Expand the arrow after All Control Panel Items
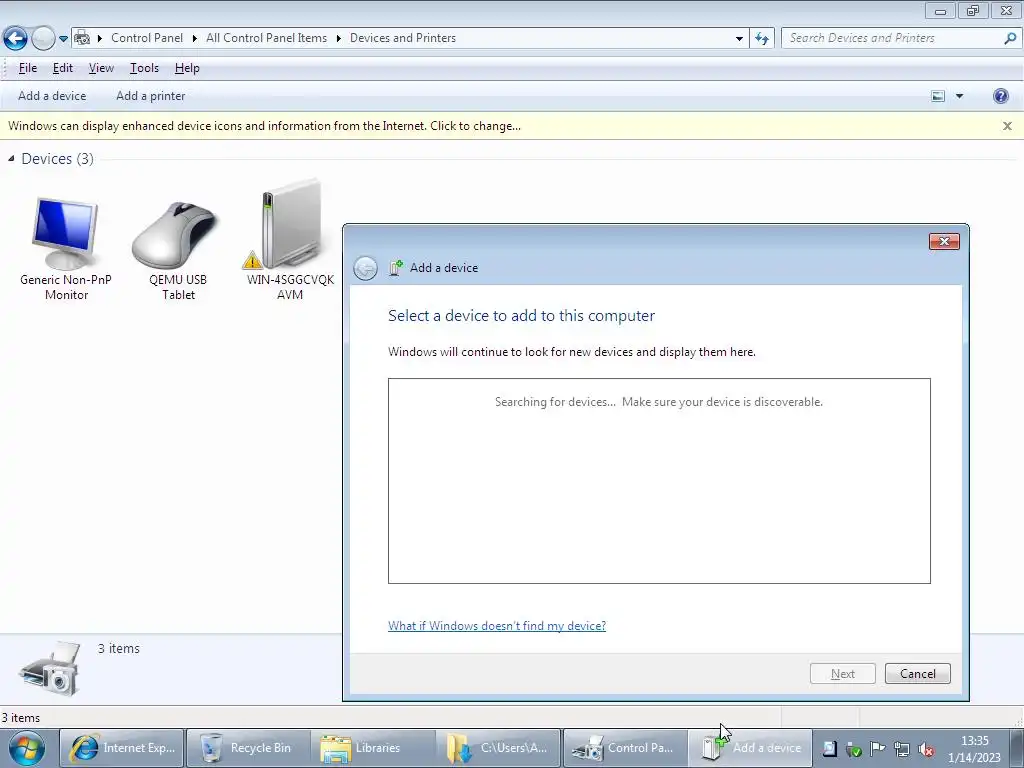 pos(338,39)
